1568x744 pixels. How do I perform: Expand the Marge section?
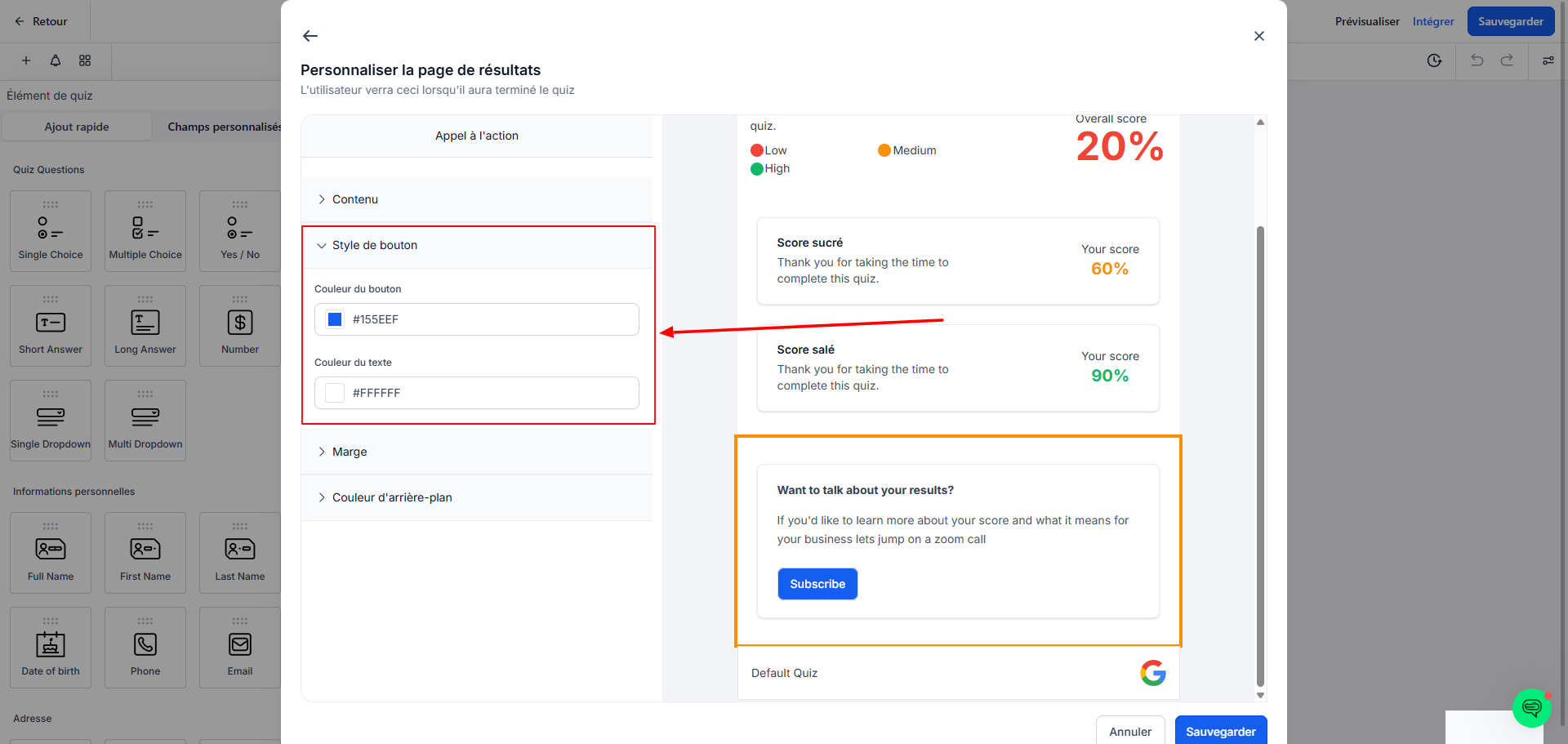click(477, 452)
